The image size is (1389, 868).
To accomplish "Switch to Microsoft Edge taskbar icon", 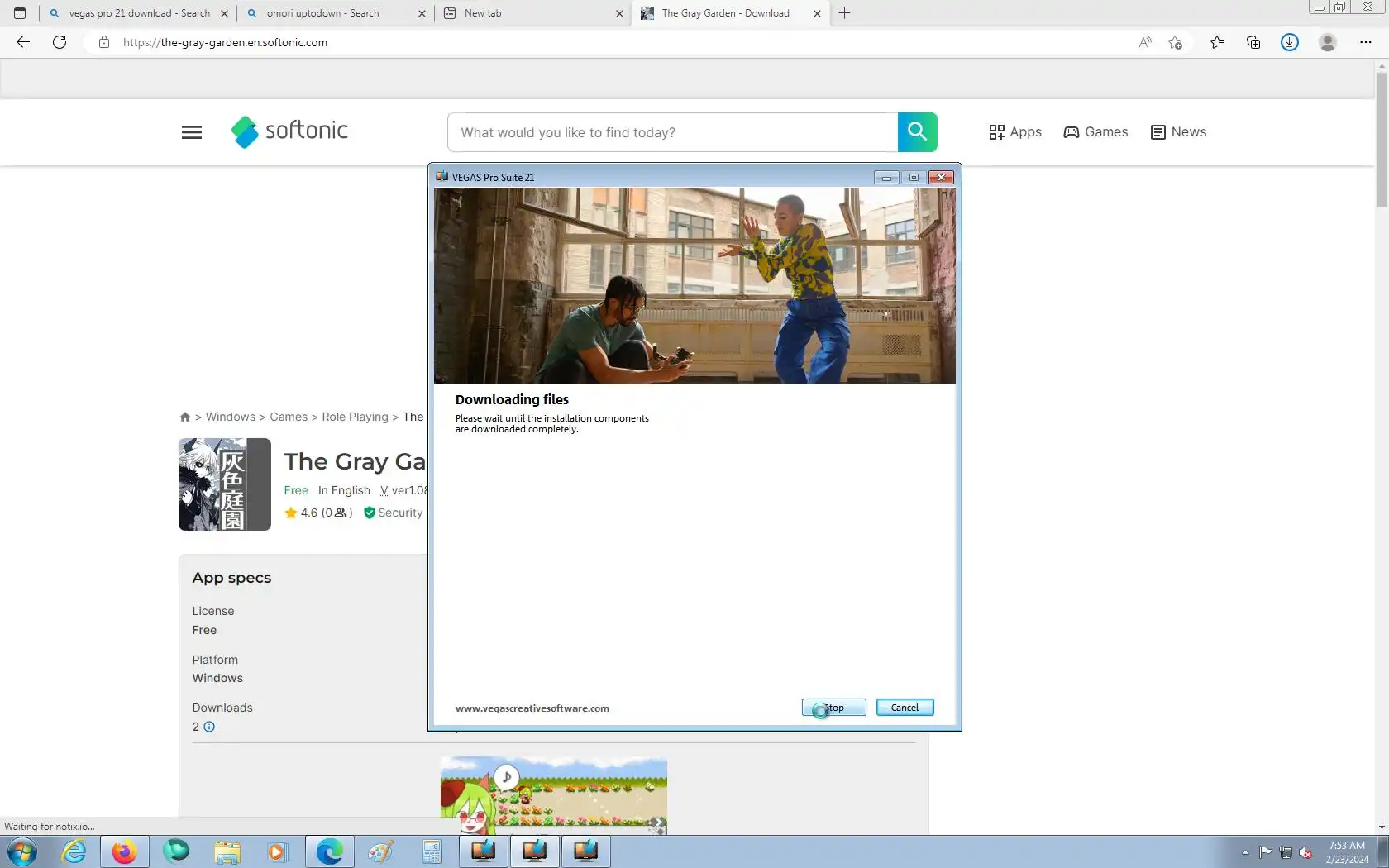I will [329, 851].
